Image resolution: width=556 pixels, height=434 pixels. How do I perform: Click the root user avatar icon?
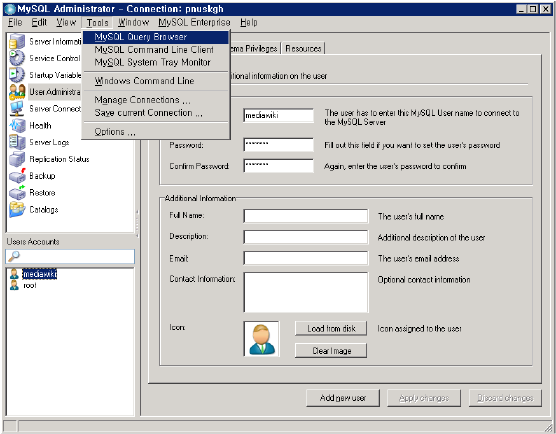(14, 285)
